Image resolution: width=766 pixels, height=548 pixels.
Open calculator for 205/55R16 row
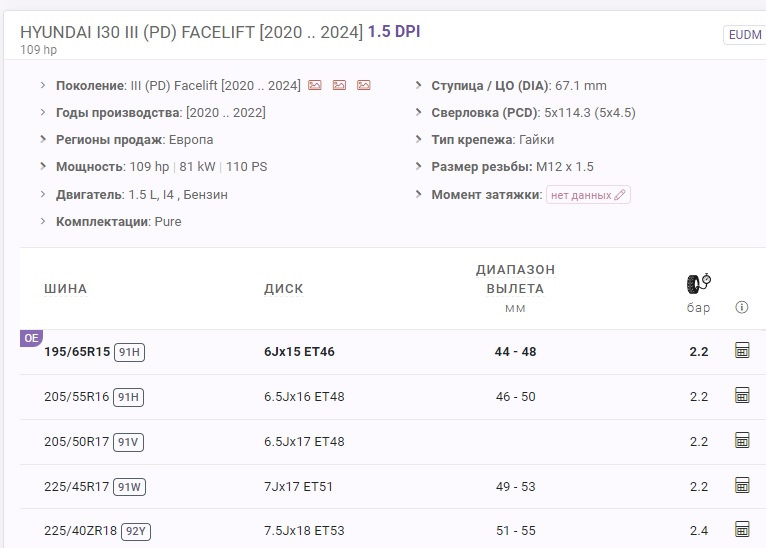[x=742, y=395]
